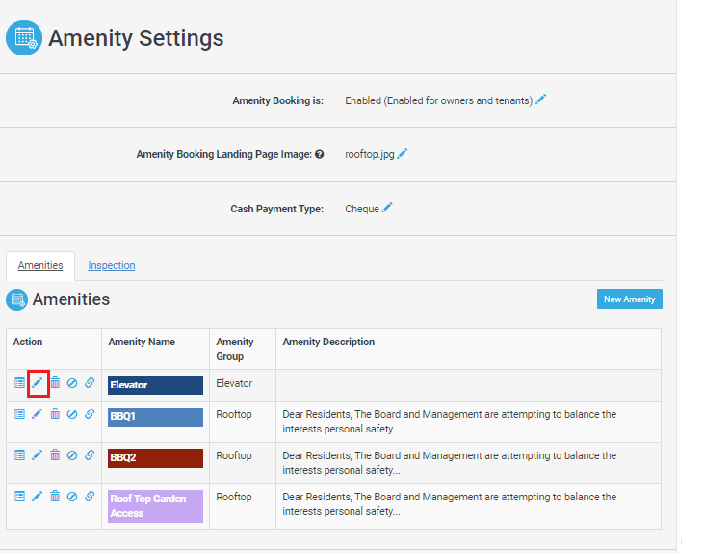The width and height of the screenshot is (704, 554).
Task: Click the Amenity Name column header
Action: [x=141, y=342]
